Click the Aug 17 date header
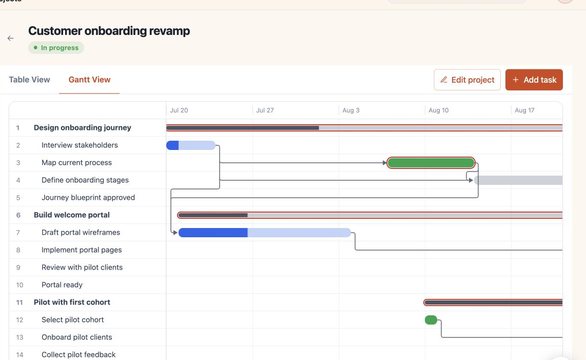 [524, 110]
